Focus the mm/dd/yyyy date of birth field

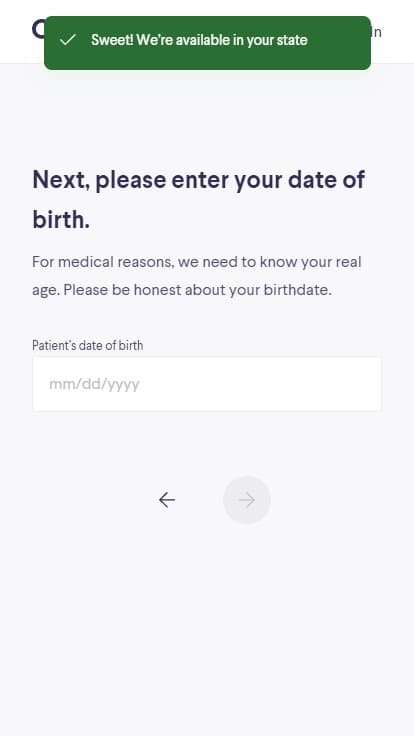[x=207, y=384]
